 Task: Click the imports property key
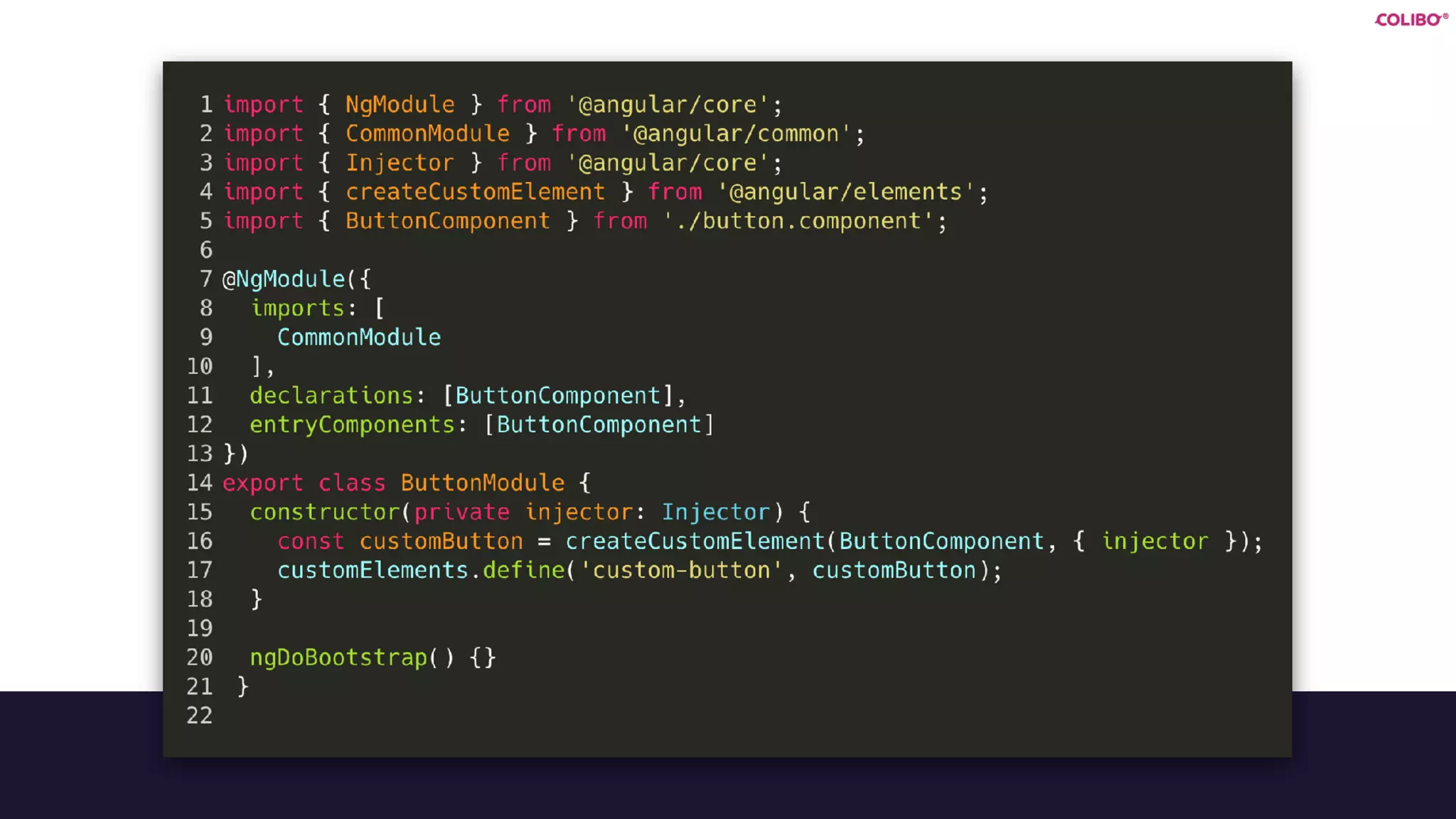point(298,309)
